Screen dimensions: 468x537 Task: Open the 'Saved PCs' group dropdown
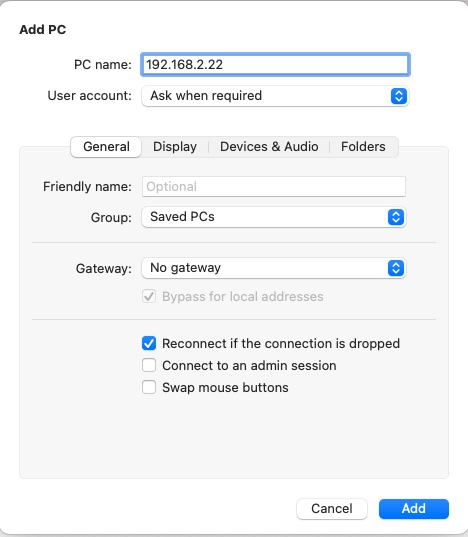[274, 217]
